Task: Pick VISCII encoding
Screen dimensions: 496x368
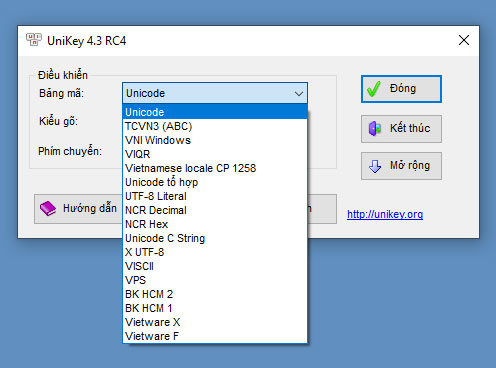Action: pos(215,266)
